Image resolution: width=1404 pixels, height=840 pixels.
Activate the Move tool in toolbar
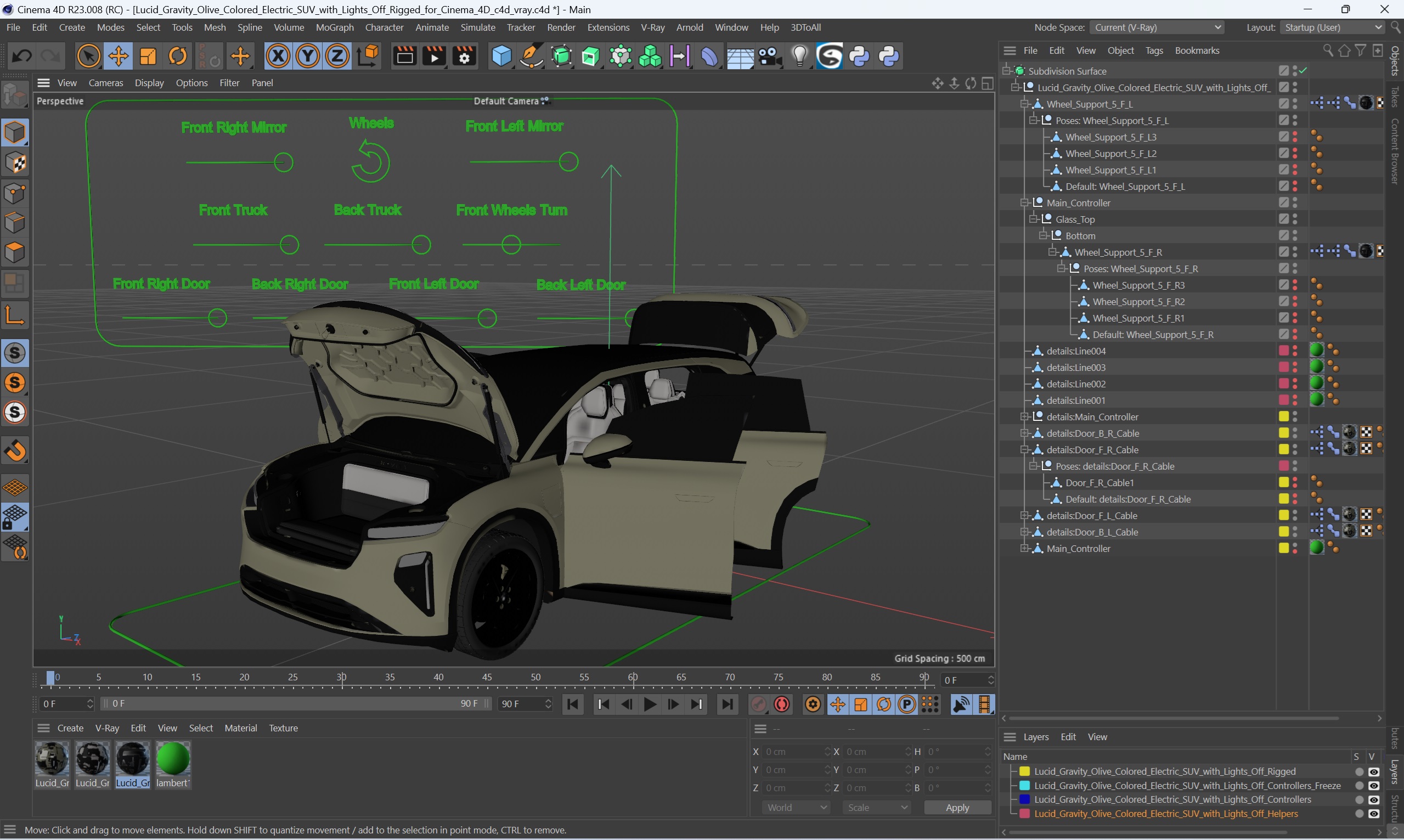click(x=119, y=56)
